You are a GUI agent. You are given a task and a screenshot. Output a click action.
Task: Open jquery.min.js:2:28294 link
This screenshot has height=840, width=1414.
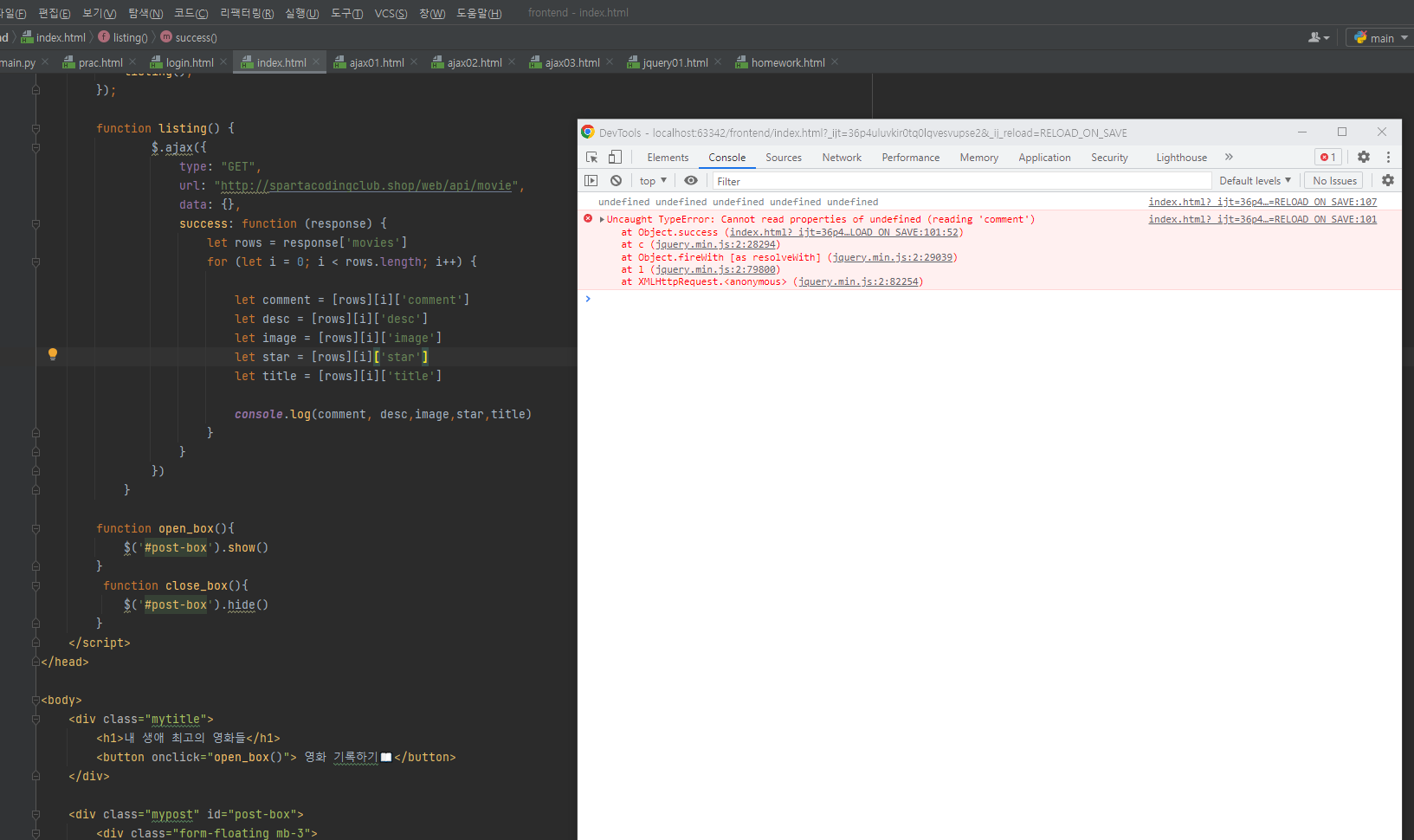[x=715, y=244]
